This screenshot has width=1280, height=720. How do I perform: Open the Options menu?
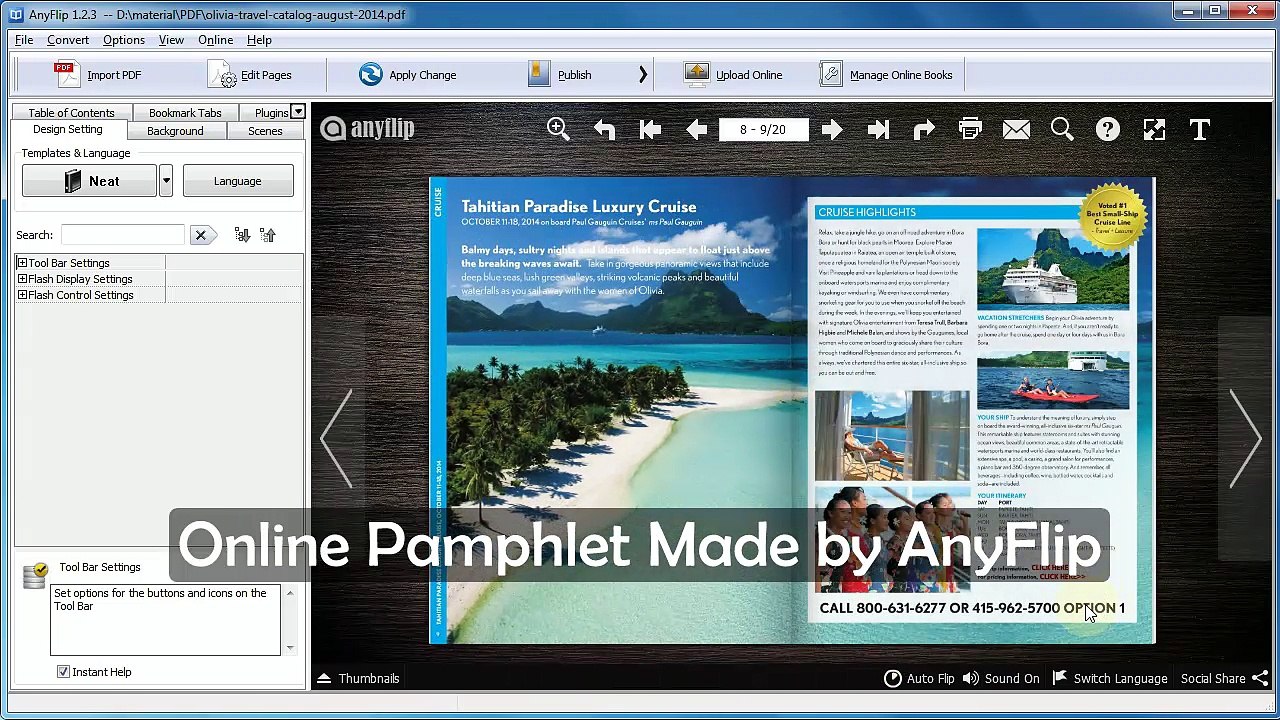click(124, 40)
